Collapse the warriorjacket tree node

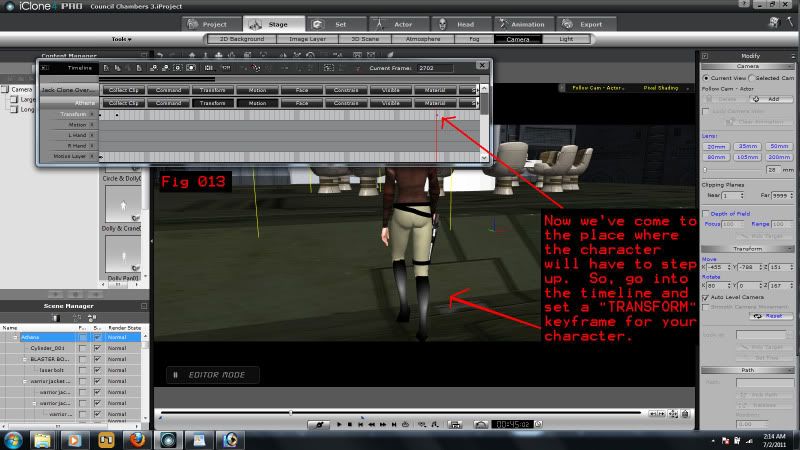(x=24, y=381)
